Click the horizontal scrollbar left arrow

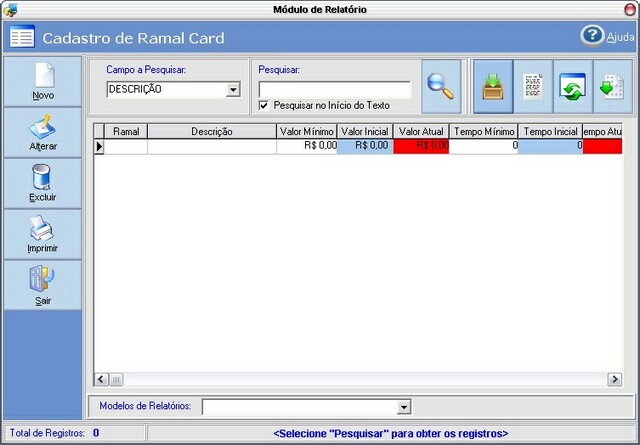pyautogui.click(x=101, y=380)
